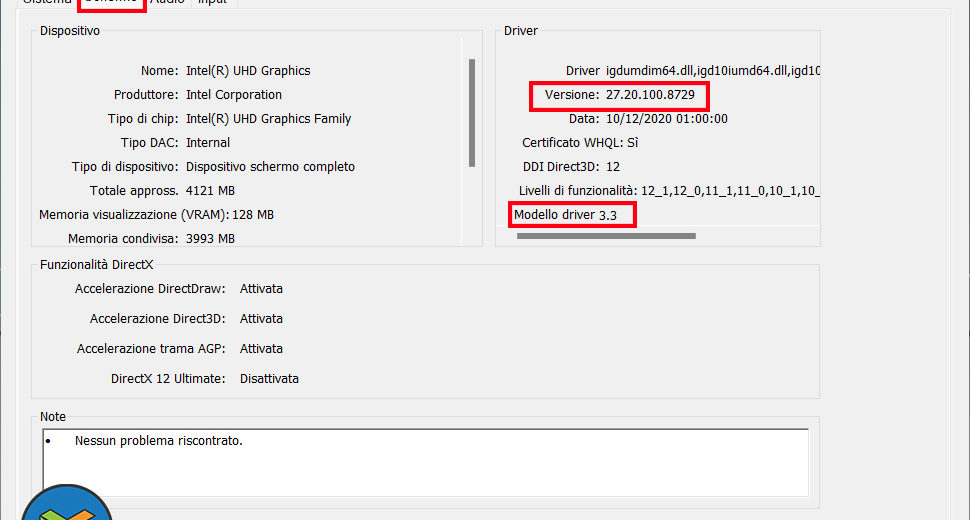Click the 'Certificato WHQL: Sì' line

tap(580, 143)
